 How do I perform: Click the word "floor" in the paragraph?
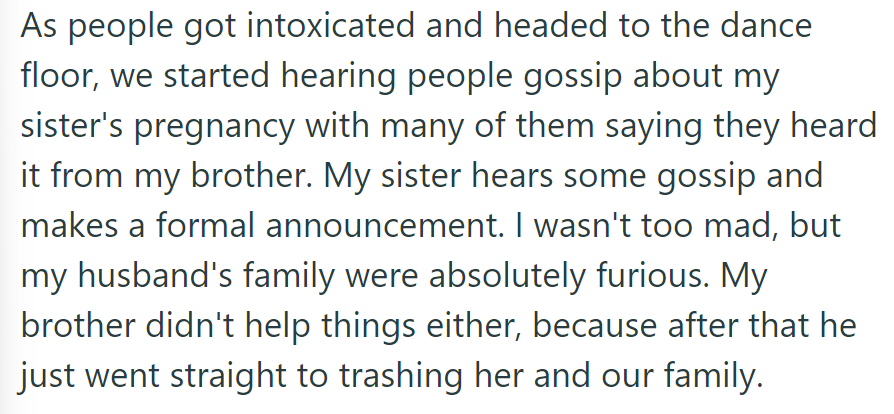pos(53,78)
